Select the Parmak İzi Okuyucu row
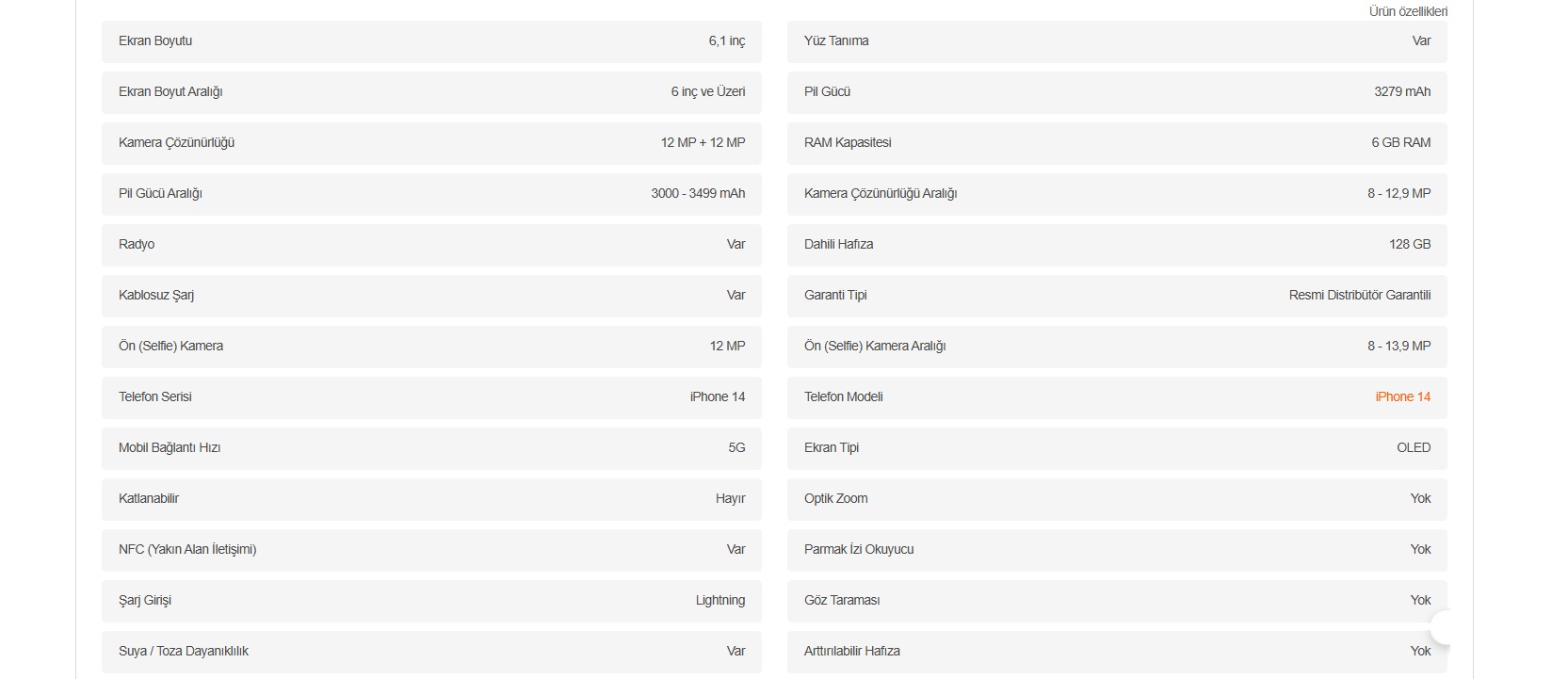1568x679 pixels. (x=1117, y=550)
